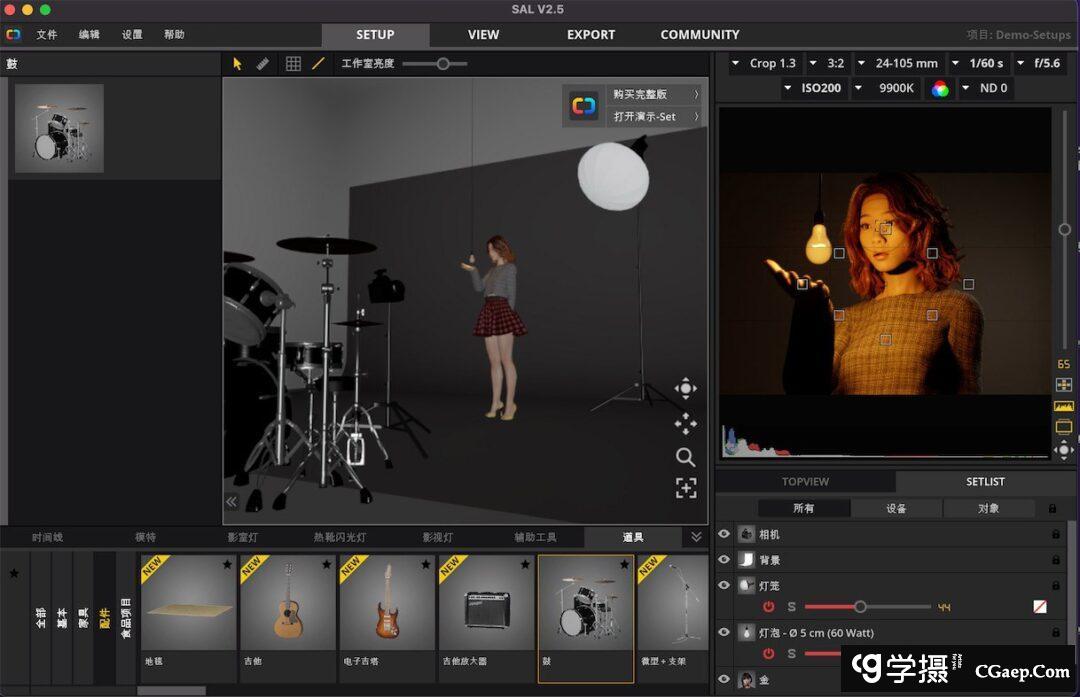Toggle visibility of 背景 in setlist
The image size is (1080, 697).
724,560
